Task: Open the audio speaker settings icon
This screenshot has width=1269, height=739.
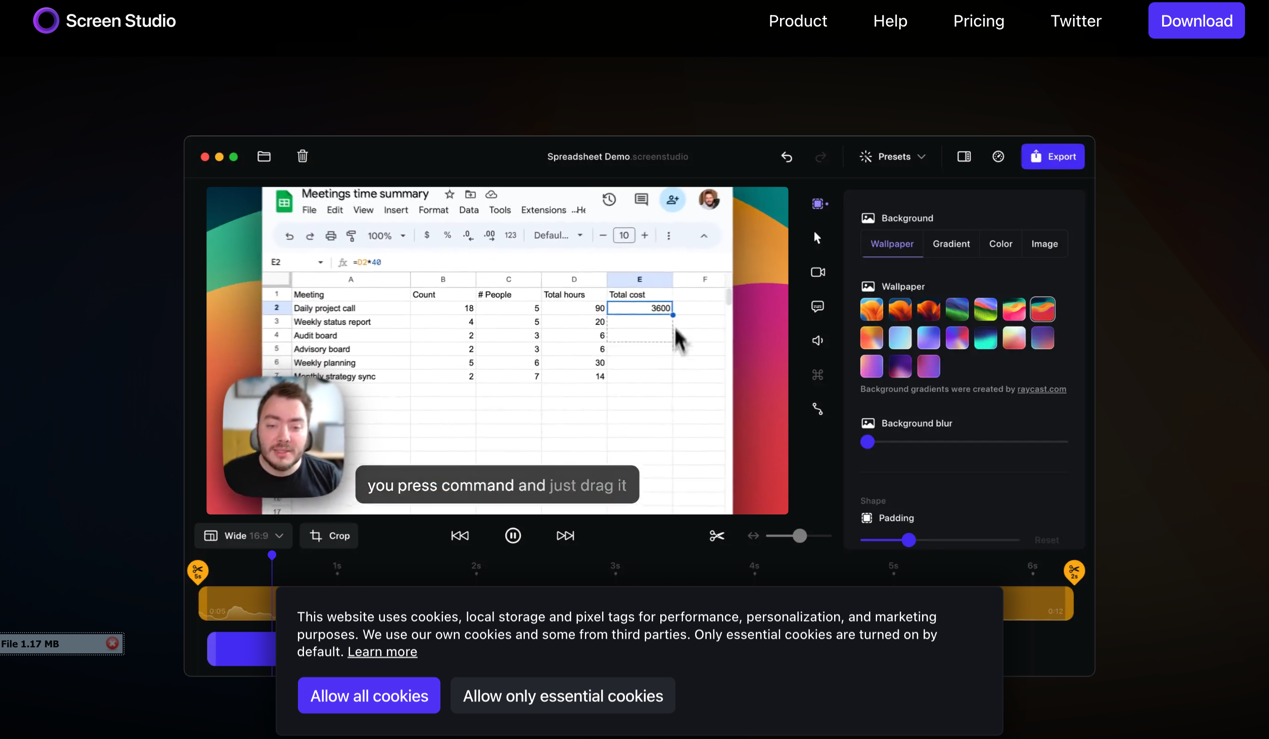Action: point(817,341)
